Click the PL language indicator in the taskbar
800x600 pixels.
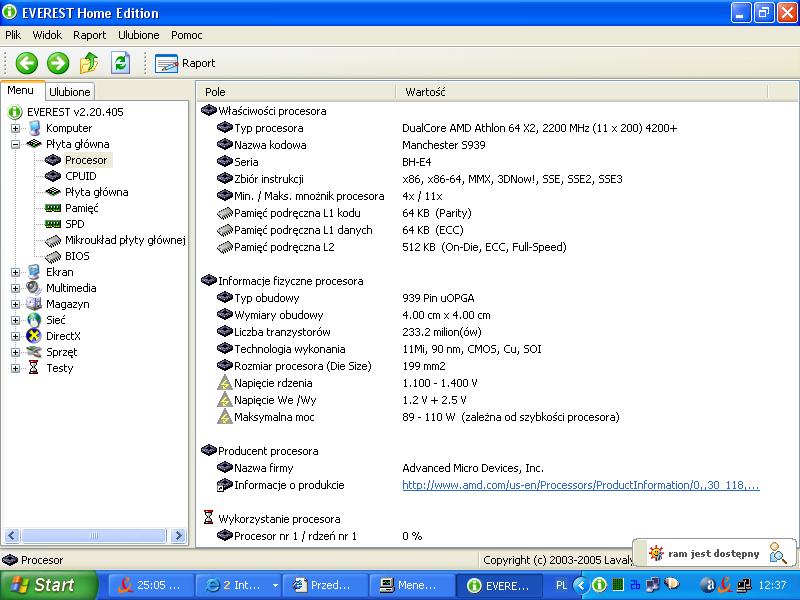point(561,585)
